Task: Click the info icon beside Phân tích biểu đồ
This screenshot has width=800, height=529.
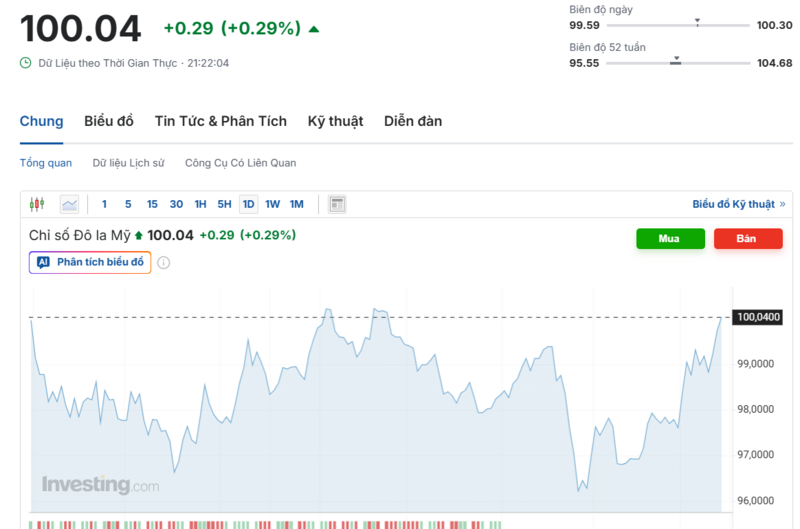Action: tap(164, 263)
